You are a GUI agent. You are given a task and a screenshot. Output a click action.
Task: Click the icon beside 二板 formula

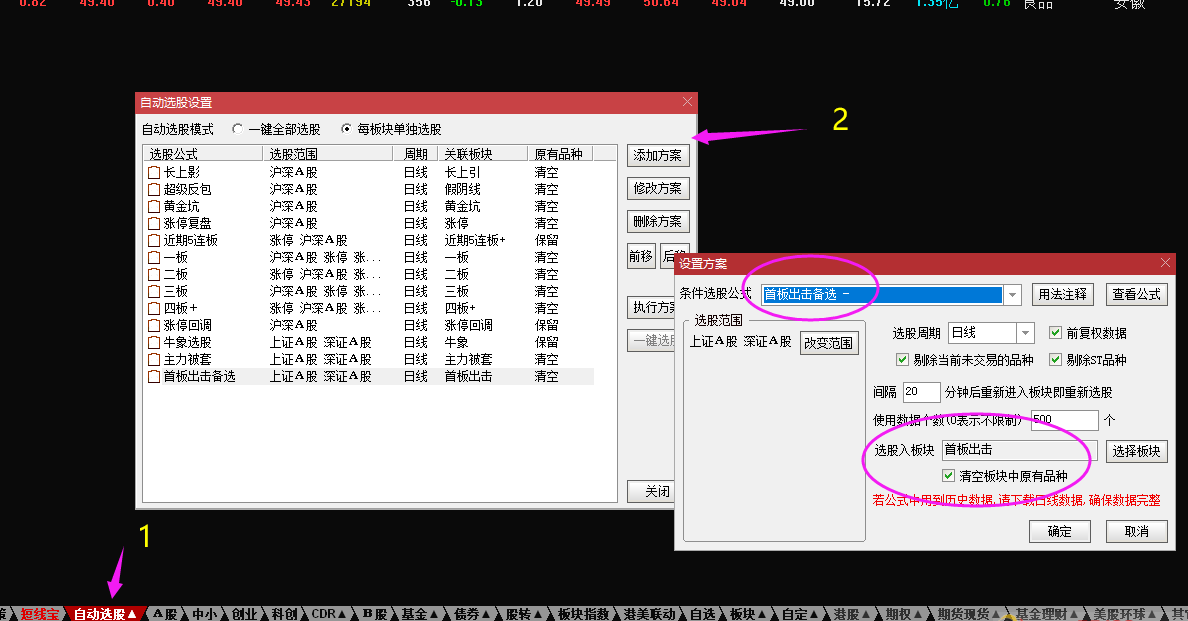154,274
